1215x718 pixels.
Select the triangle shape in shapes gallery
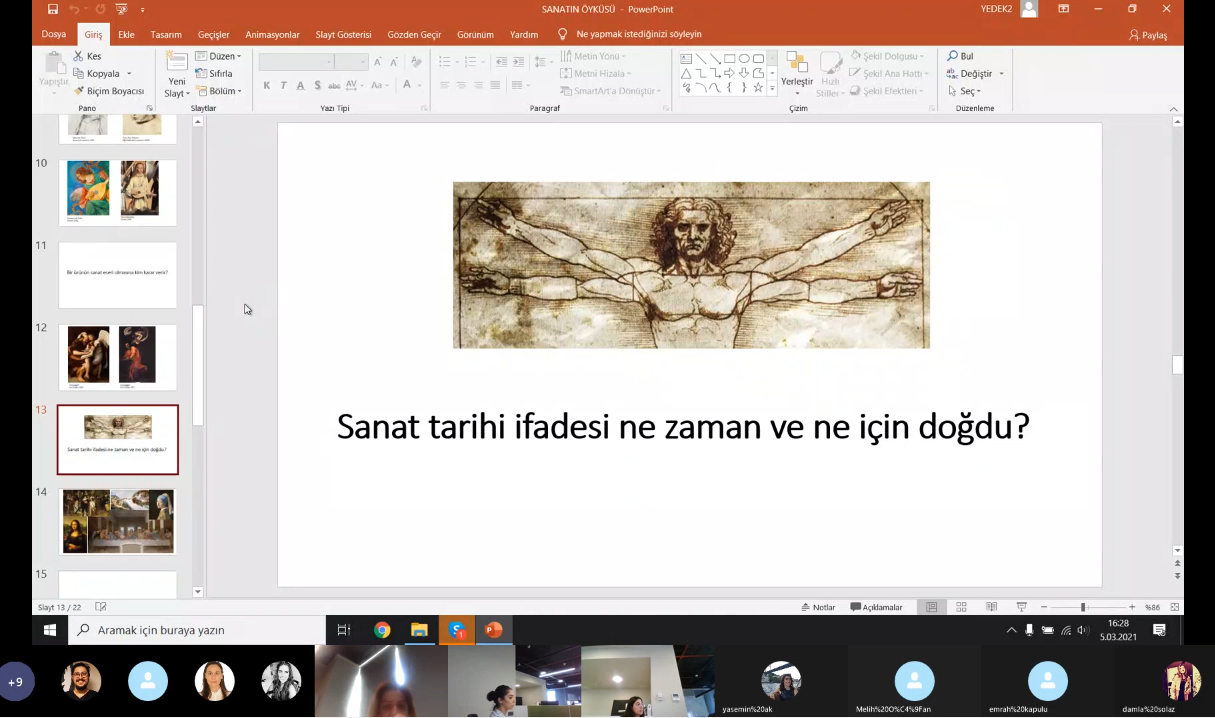[x=686, y=73]
